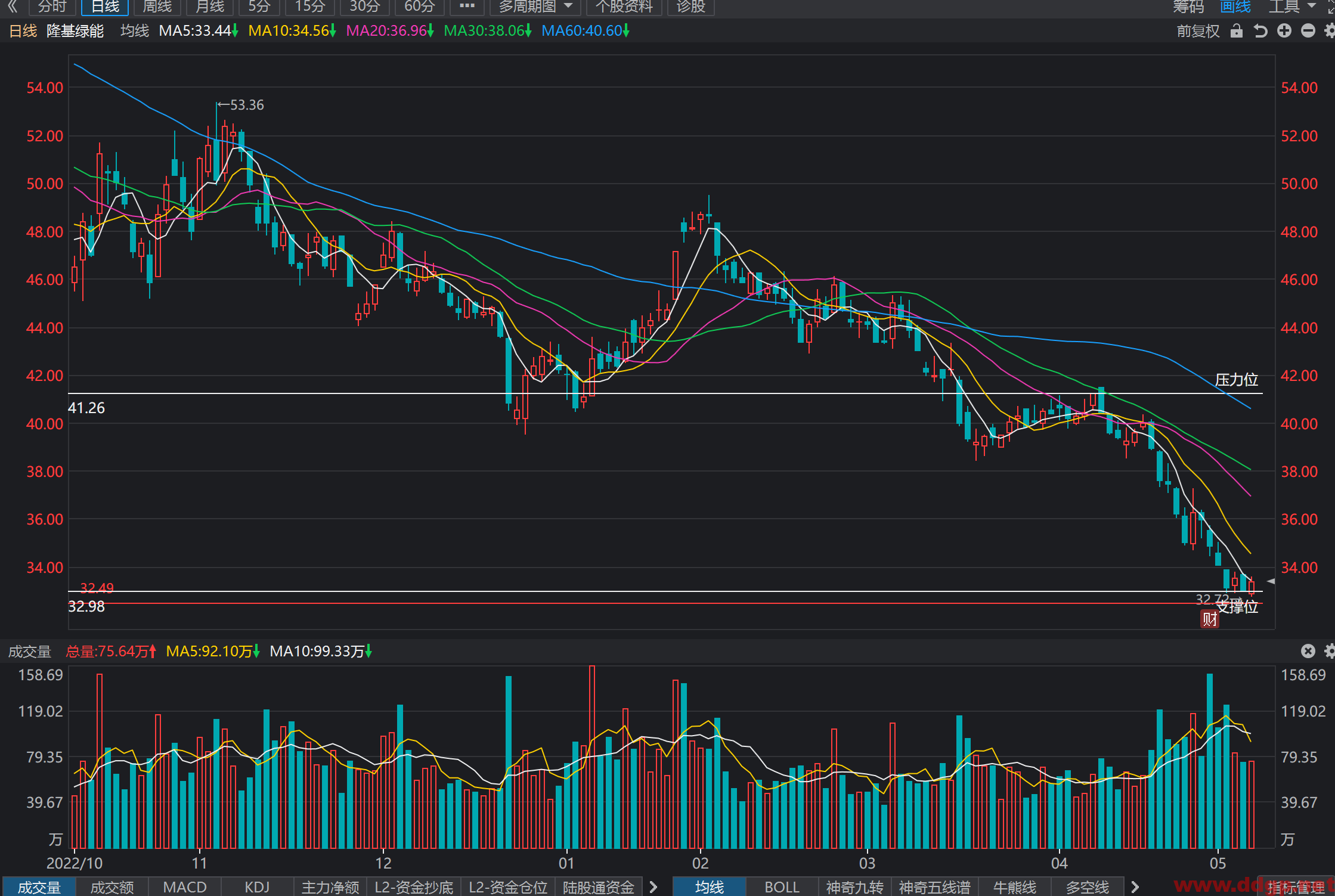The image size is (1335, 896).
Task: Toggle the chart lock icon
Action: pyautogui.click(x=1237, y=31)
